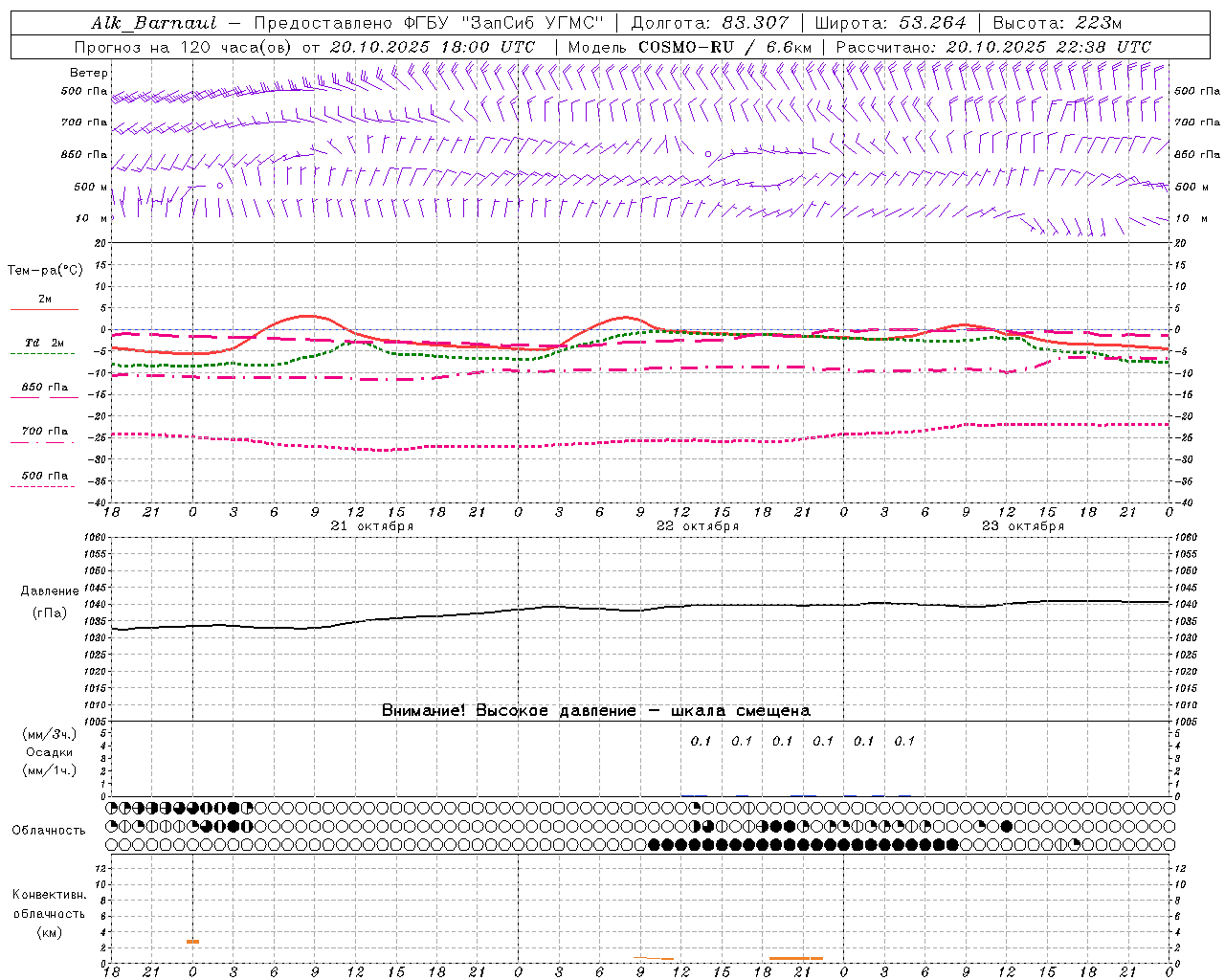
Task: Click the "500 м" wind level label on left
Action: pyautogui.click(x=91, y=187)
